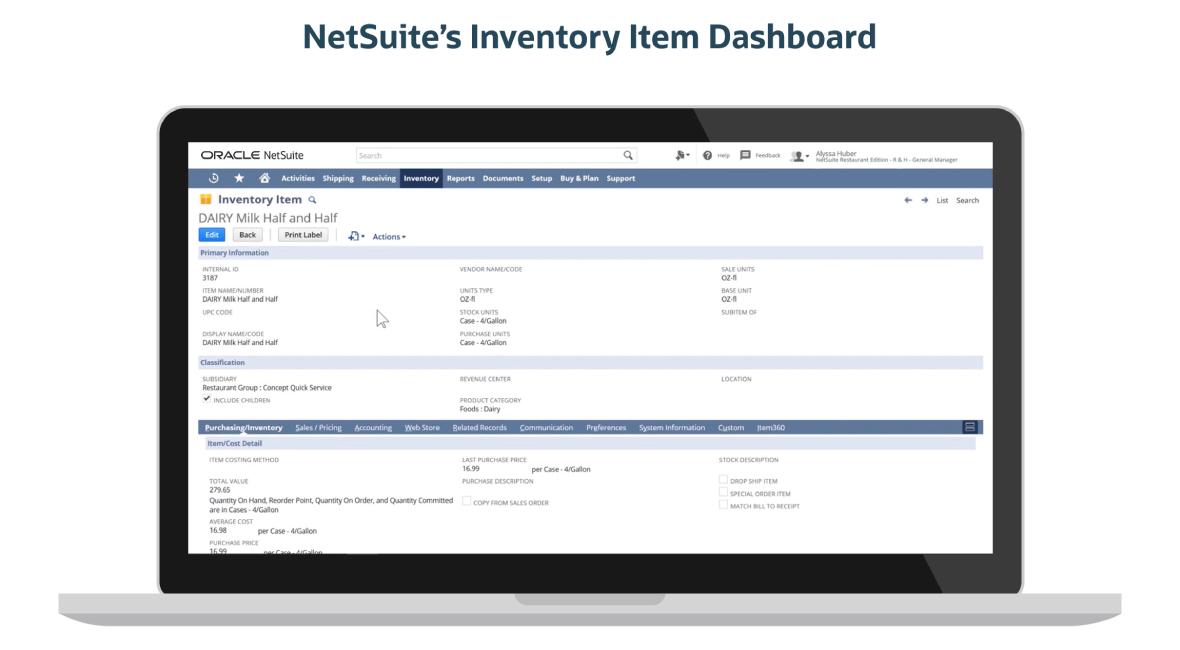
Task: Click the magnifier beside Inventory Item title
Action: [312, 200]
